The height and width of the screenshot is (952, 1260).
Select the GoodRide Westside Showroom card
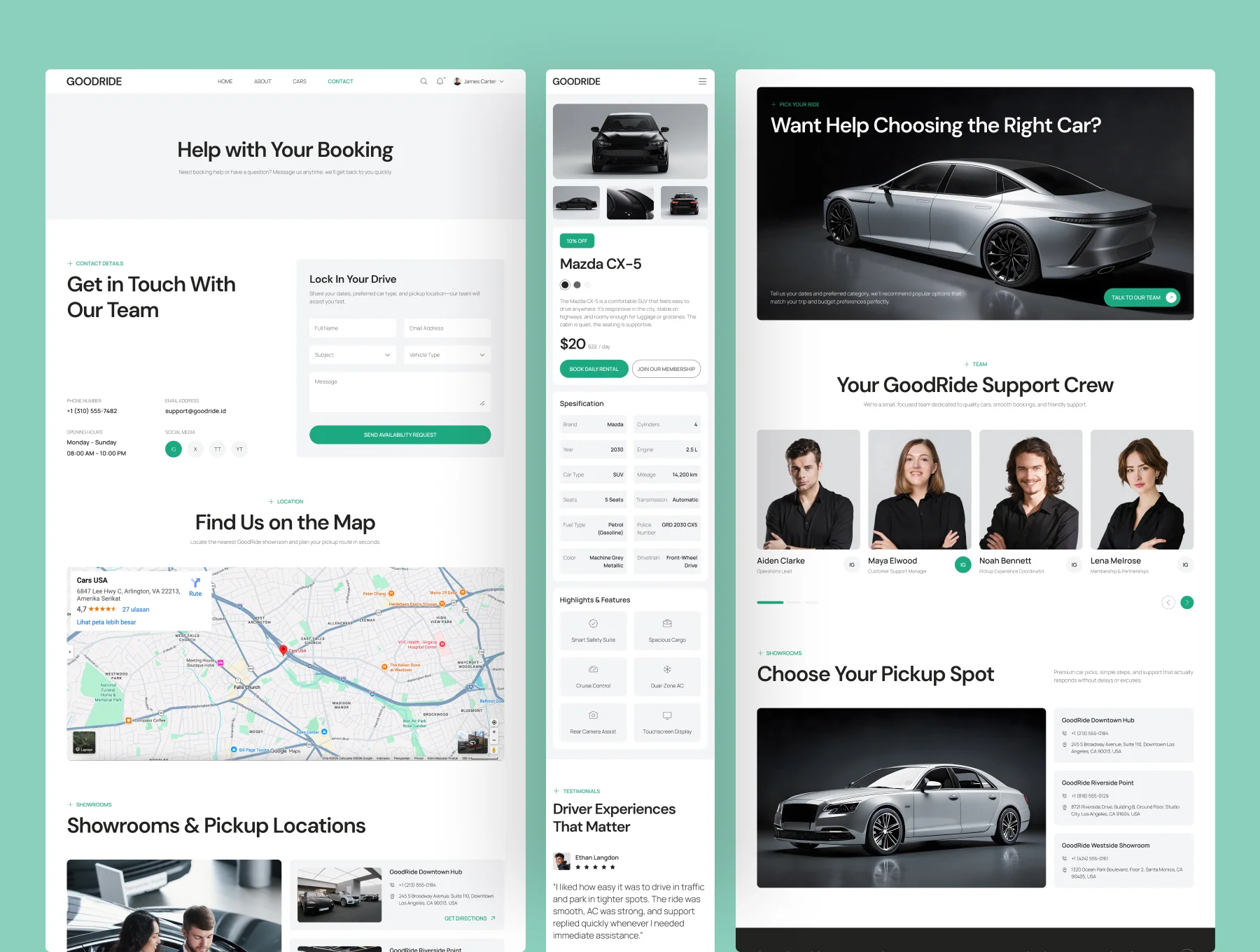click(x=1123, y=860)
